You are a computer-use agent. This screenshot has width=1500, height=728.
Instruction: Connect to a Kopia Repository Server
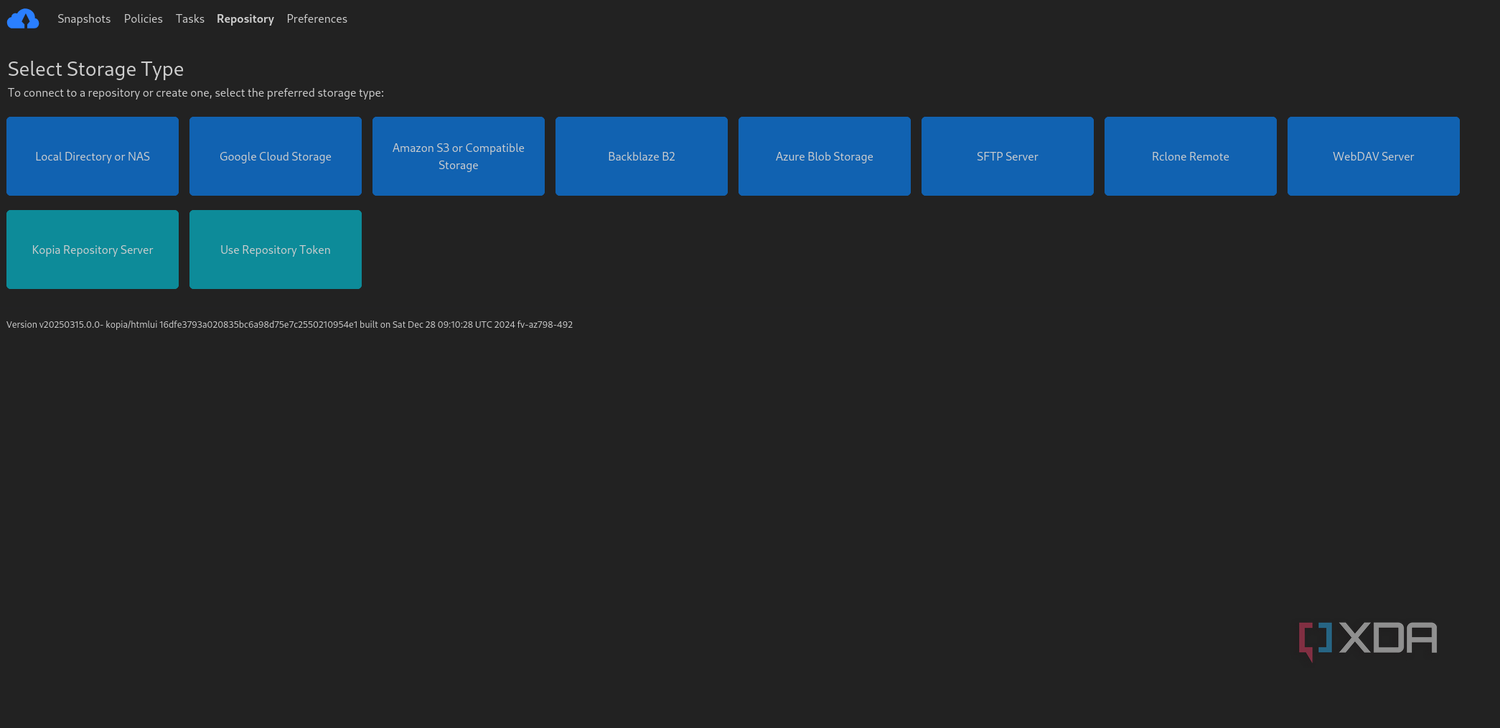93,249
